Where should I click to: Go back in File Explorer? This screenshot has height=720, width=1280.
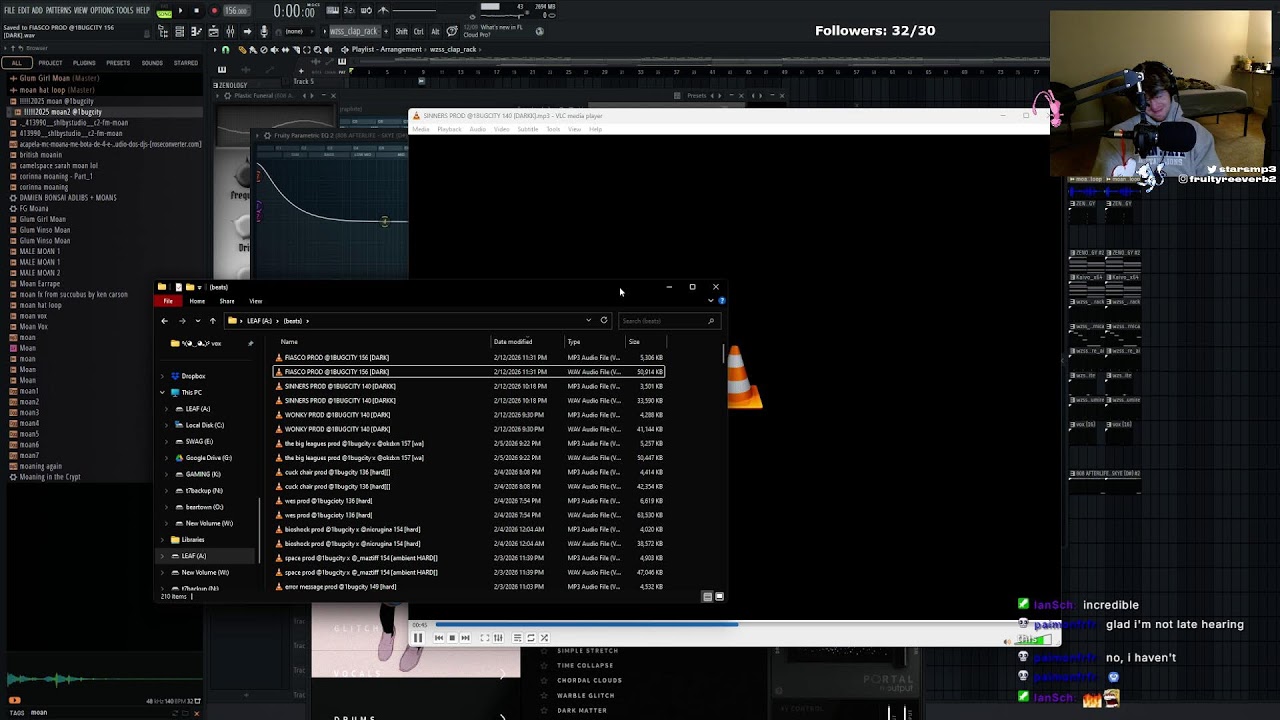tap(164, 321)
